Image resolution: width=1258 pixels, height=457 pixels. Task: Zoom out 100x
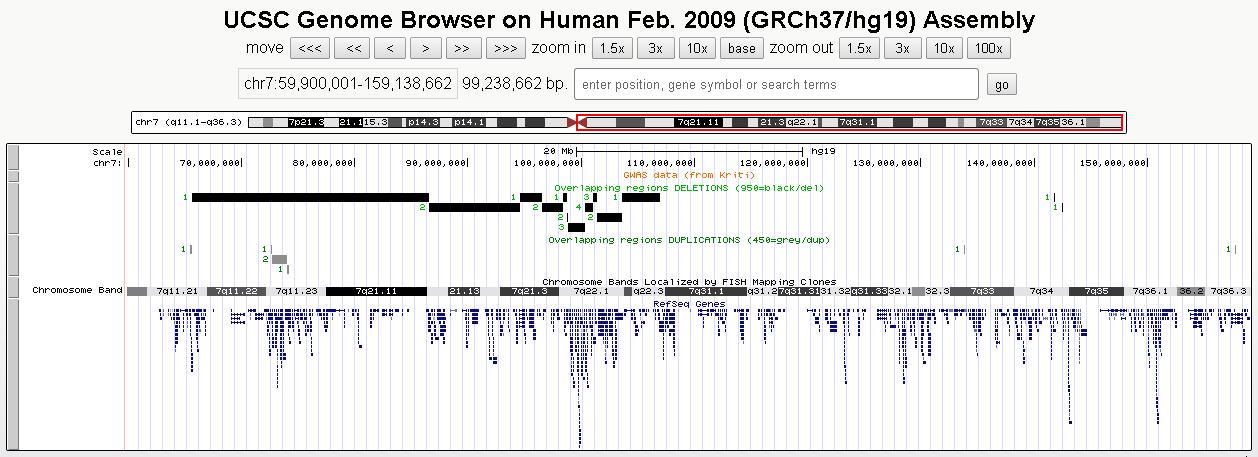(x=989, y=48)
